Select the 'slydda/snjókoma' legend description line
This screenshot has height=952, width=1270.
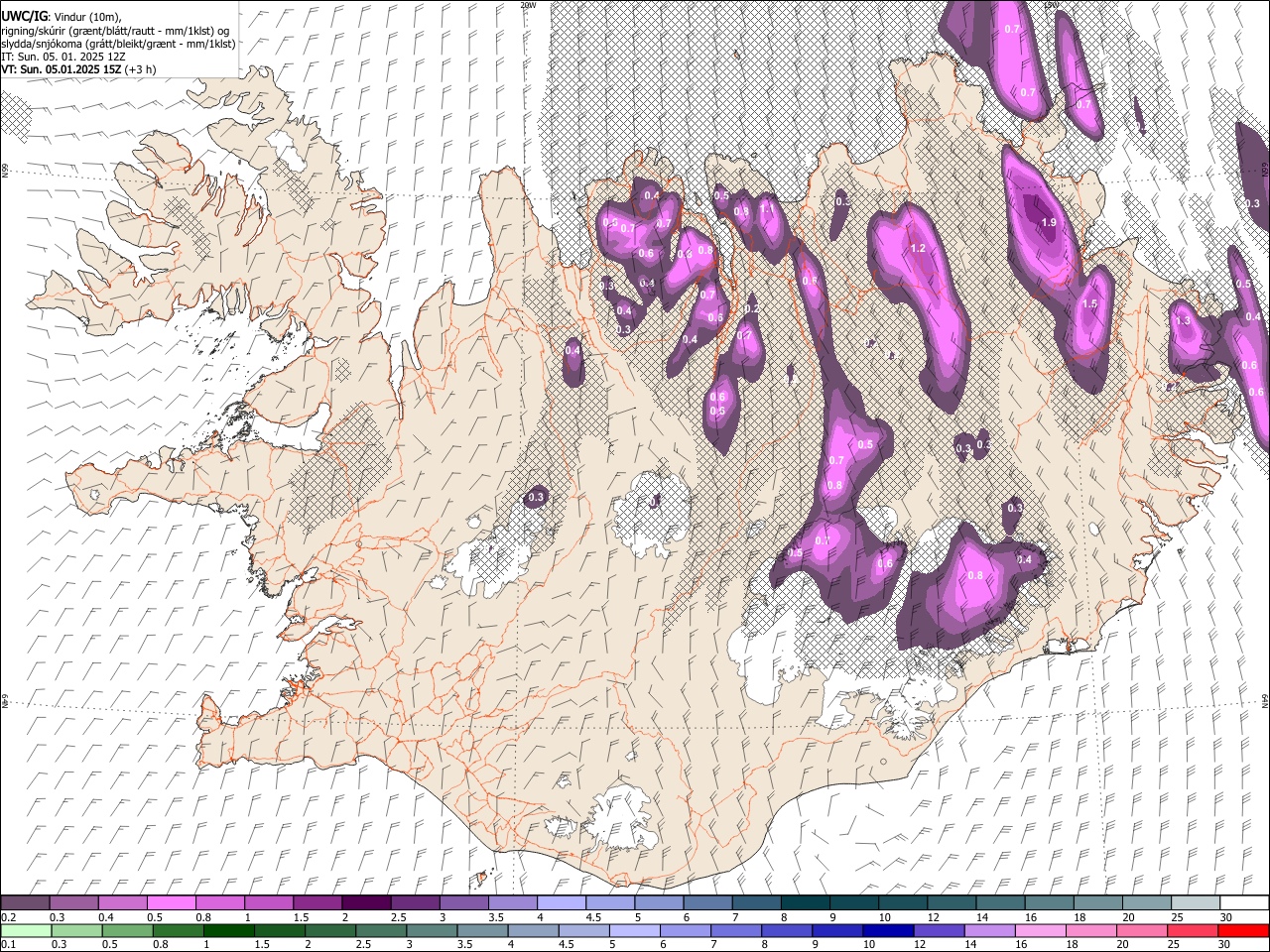118,44
